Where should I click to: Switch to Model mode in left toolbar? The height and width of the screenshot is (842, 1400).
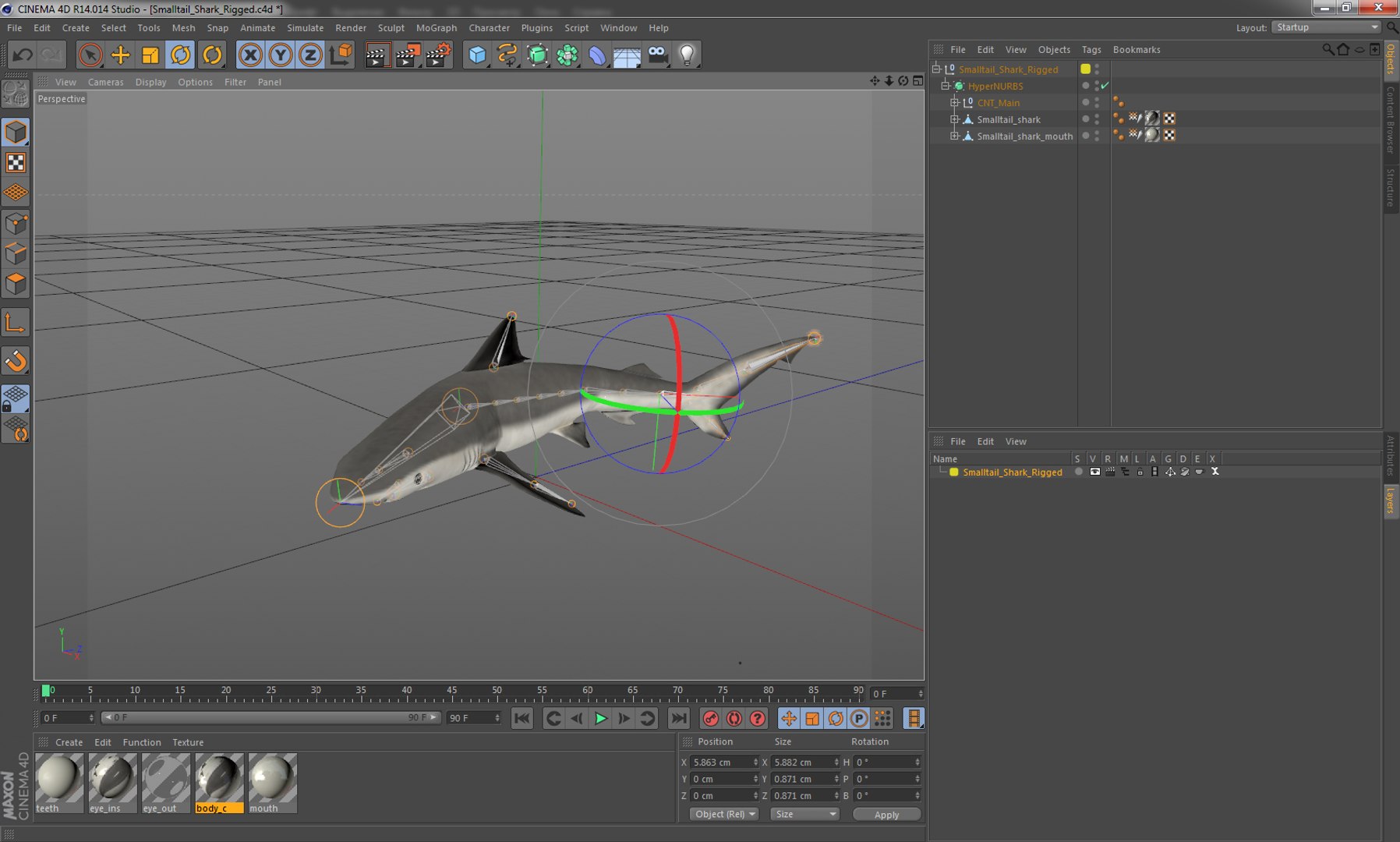(x=16, y=133)
